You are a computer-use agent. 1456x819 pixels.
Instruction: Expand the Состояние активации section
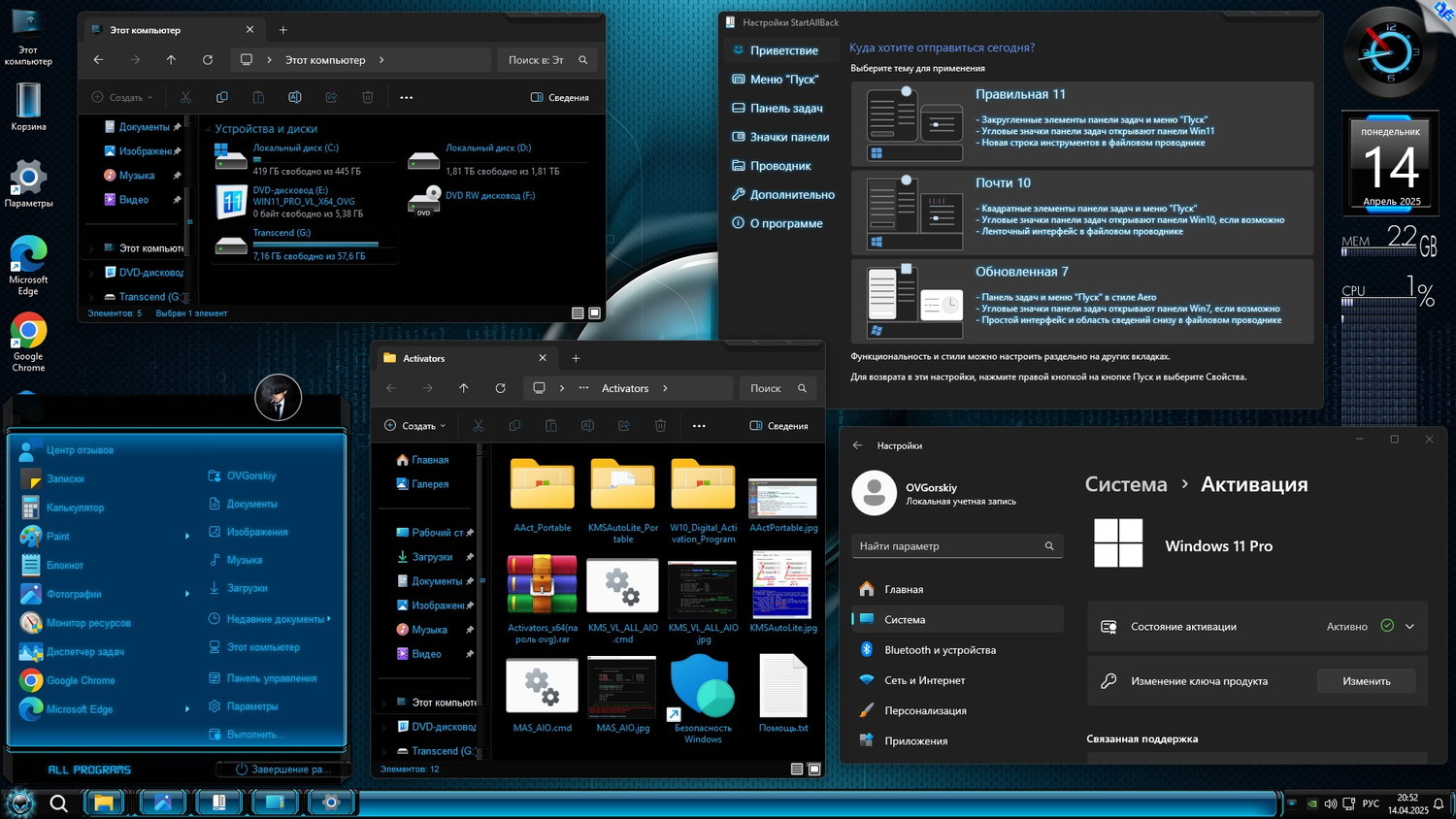(x=1409, y=627)
